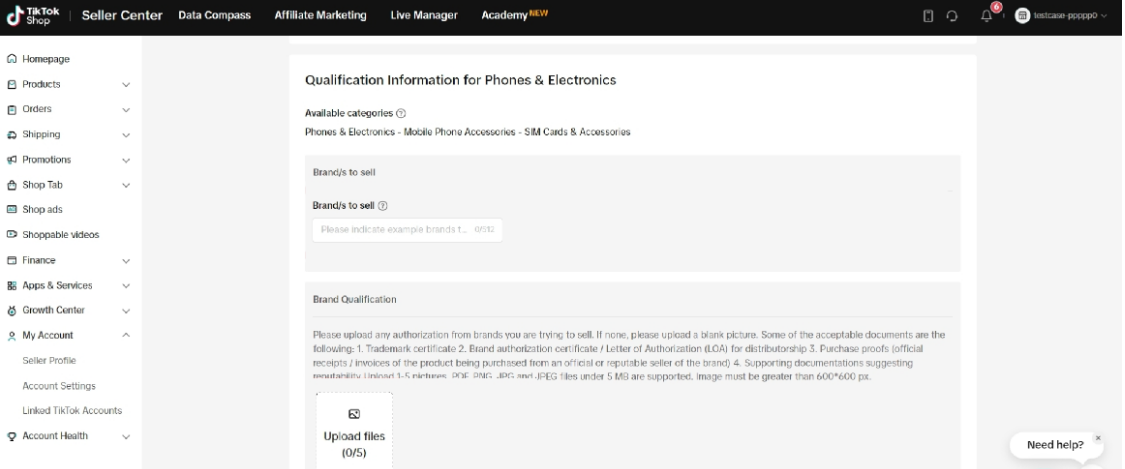Click the Shop ads icon in sidebar

(11, 209)
